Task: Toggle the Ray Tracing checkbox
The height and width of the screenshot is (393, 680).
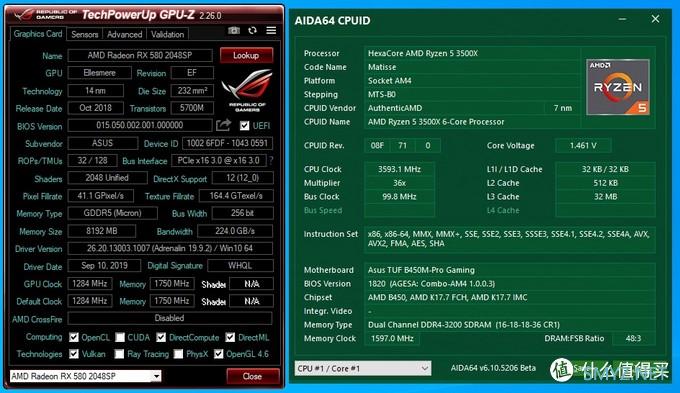Action: 120,354
